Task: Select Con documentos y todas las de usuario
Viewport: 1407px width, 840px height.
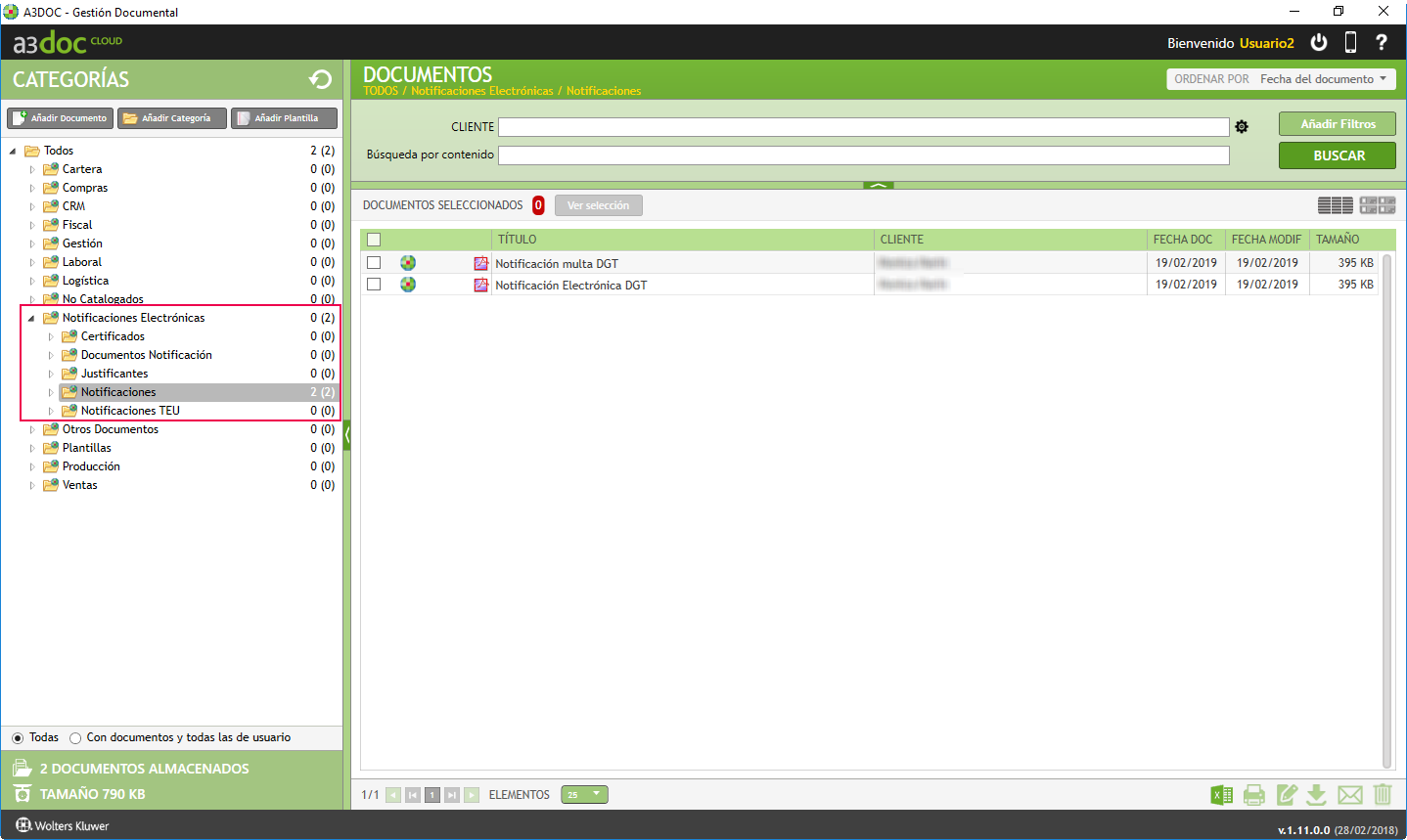Action: click(75, 738)
